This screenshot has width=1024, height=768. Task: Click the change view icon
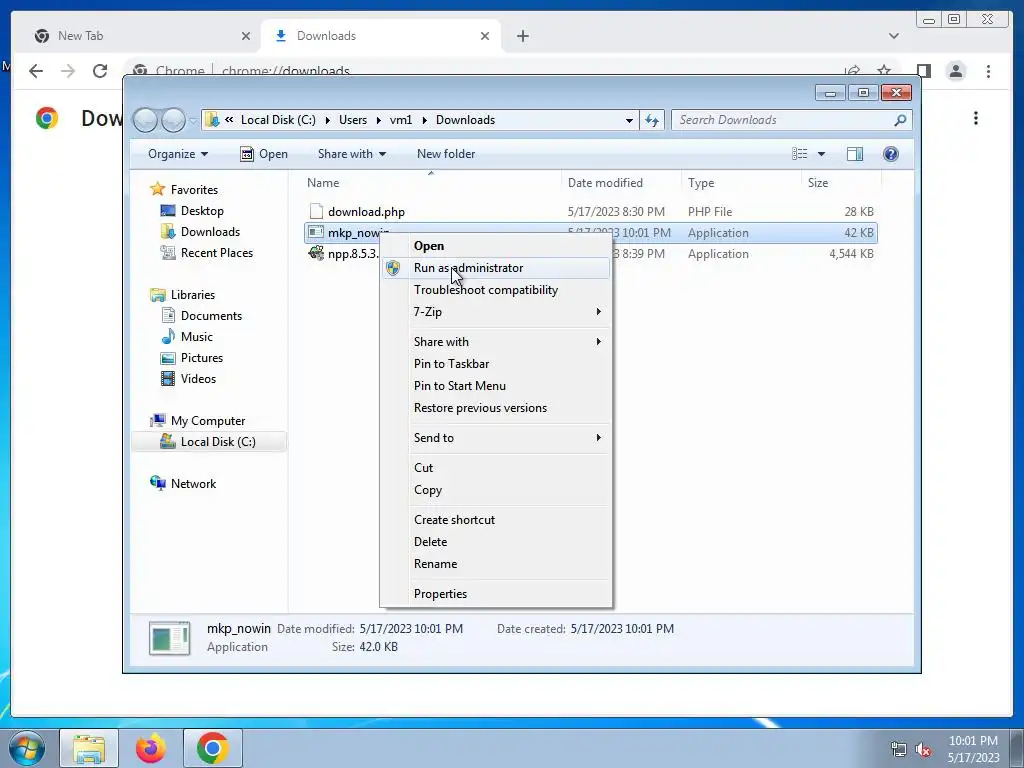(x=799, y=154)
